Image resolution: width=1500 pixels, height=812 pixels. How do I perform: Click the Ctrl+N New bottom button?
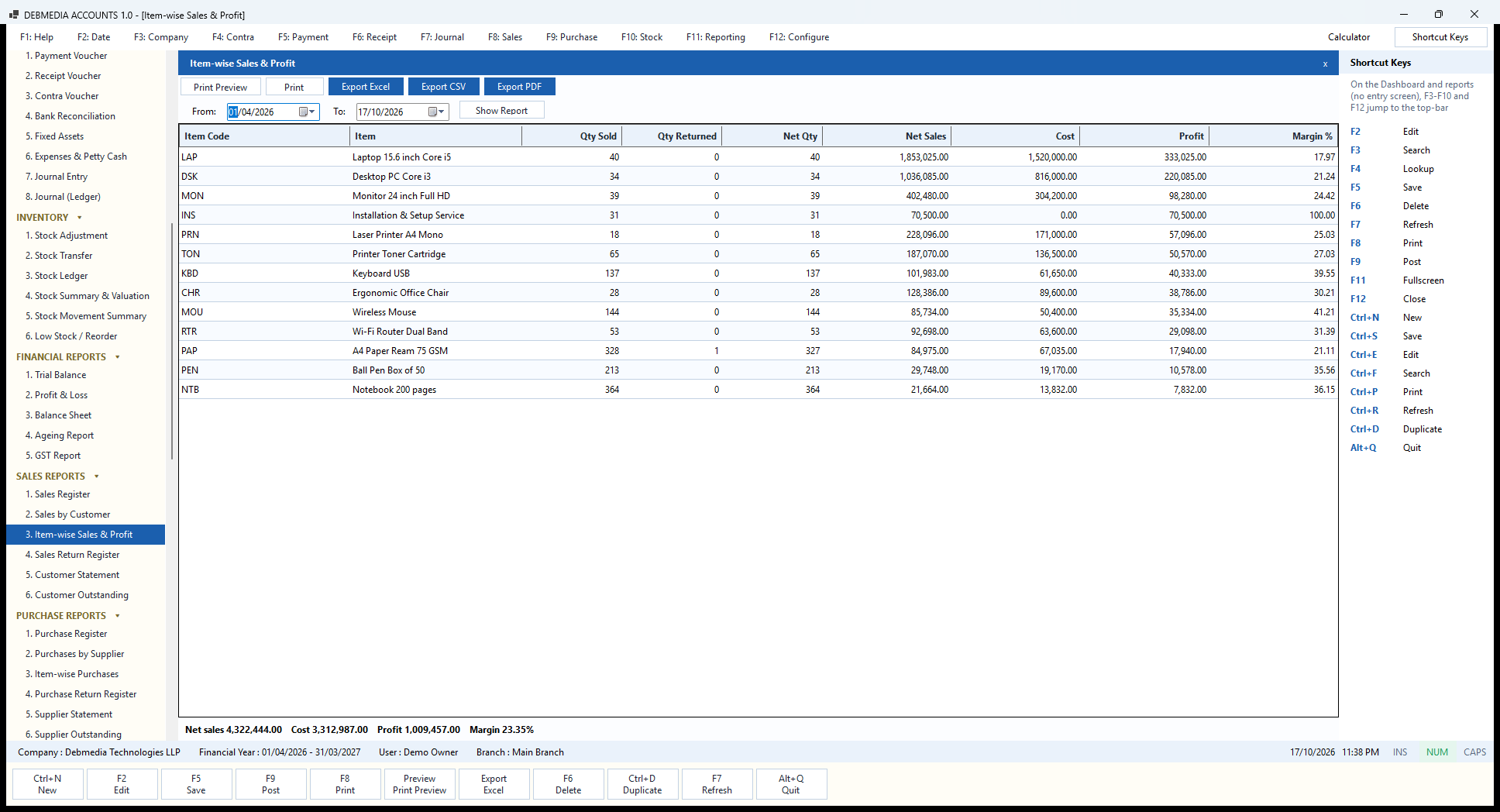pyautogui.click(x=47, y=784)
